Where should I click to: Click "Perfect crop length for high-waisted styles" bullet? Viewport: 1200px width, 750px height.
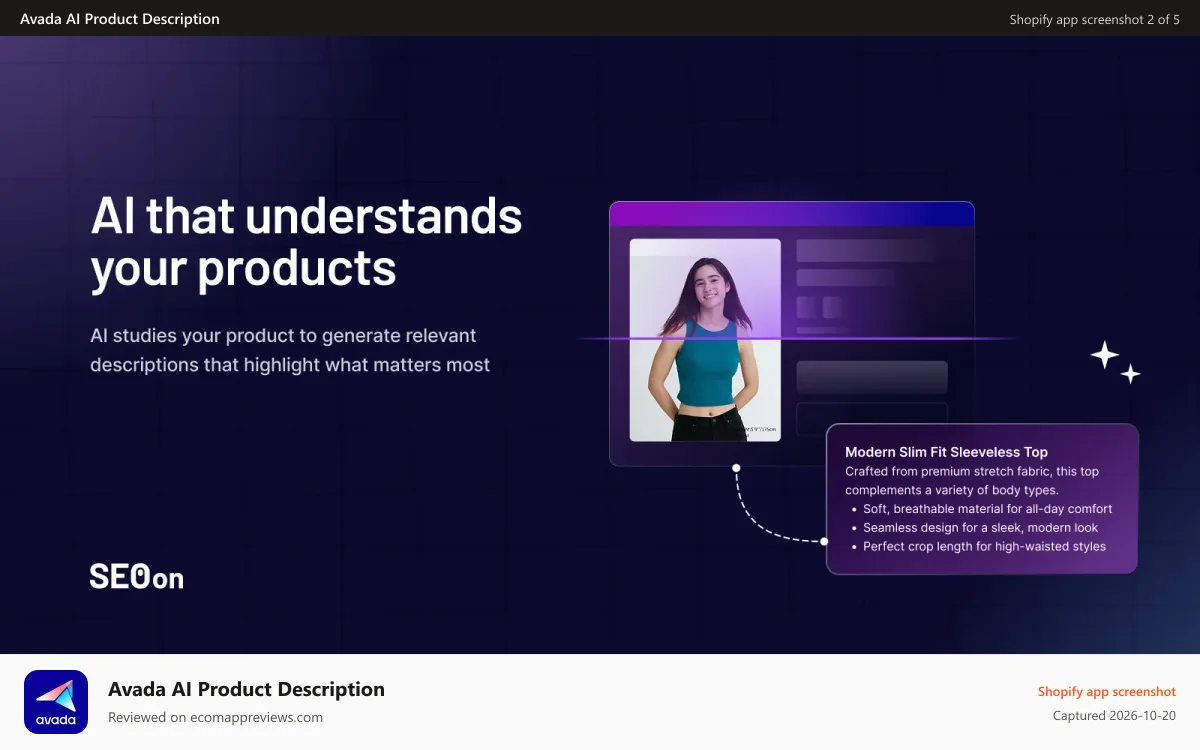tap(985, 547)
